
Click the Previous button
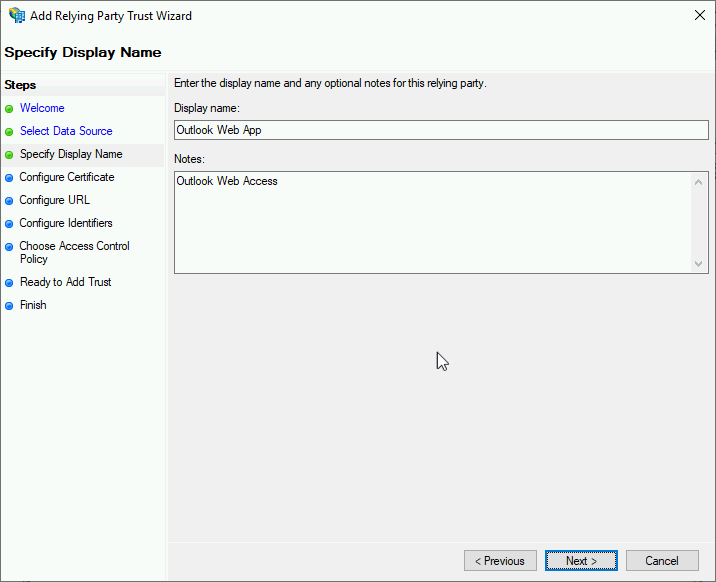tap(500, 561)
